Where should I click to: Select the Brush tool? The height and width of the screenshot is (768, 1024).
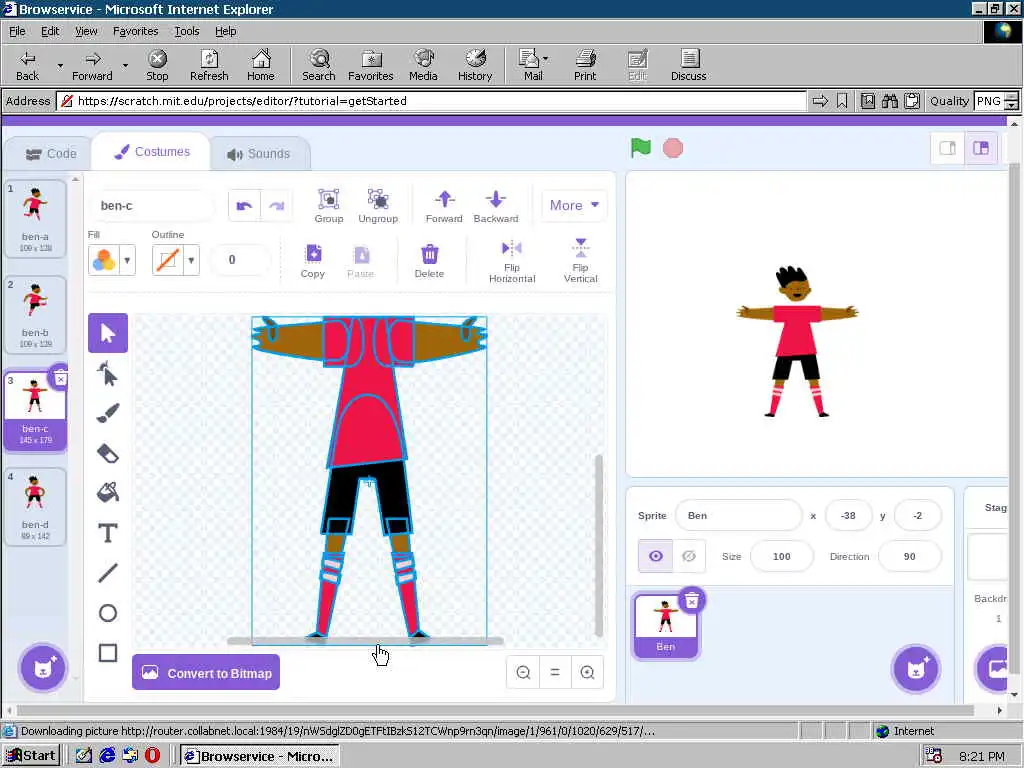(108, 413)
